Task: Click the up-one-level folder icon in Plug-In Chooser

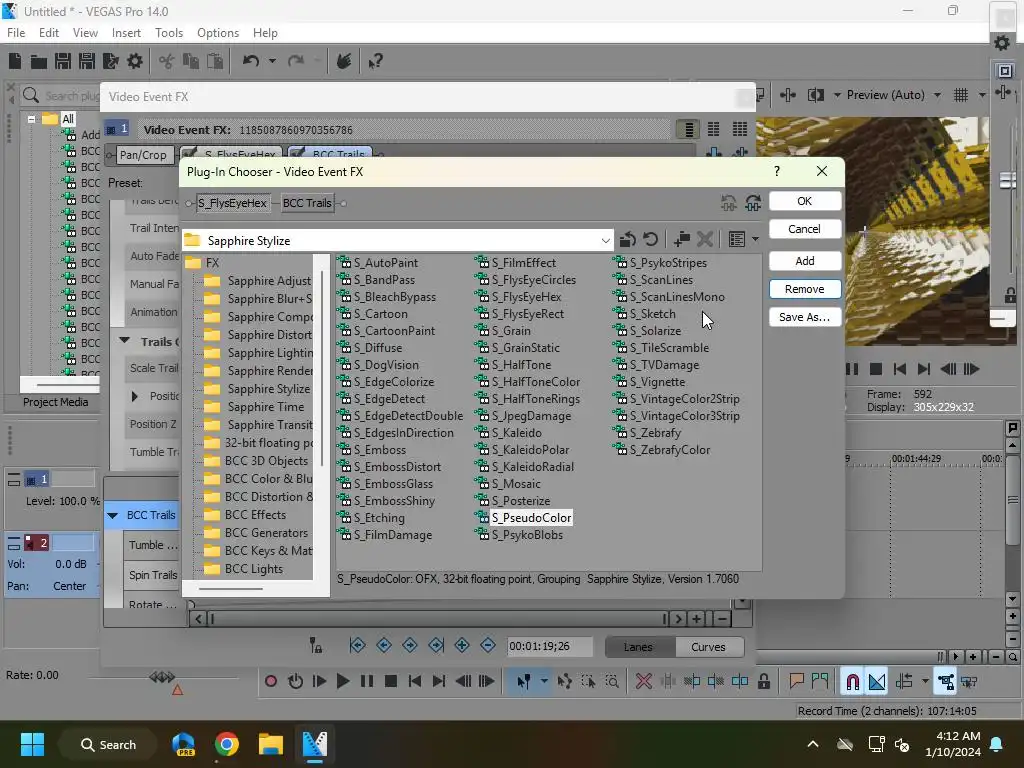Action: tap(628, 240)
